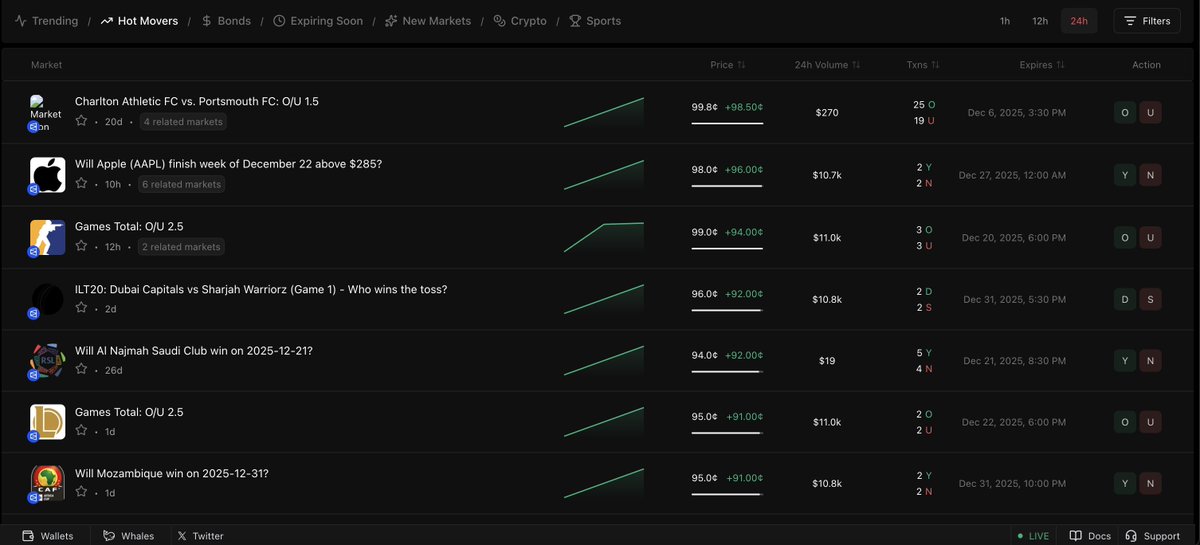
Task: Click the RSL Al Najmah market thumbnail
Action: 47,360
